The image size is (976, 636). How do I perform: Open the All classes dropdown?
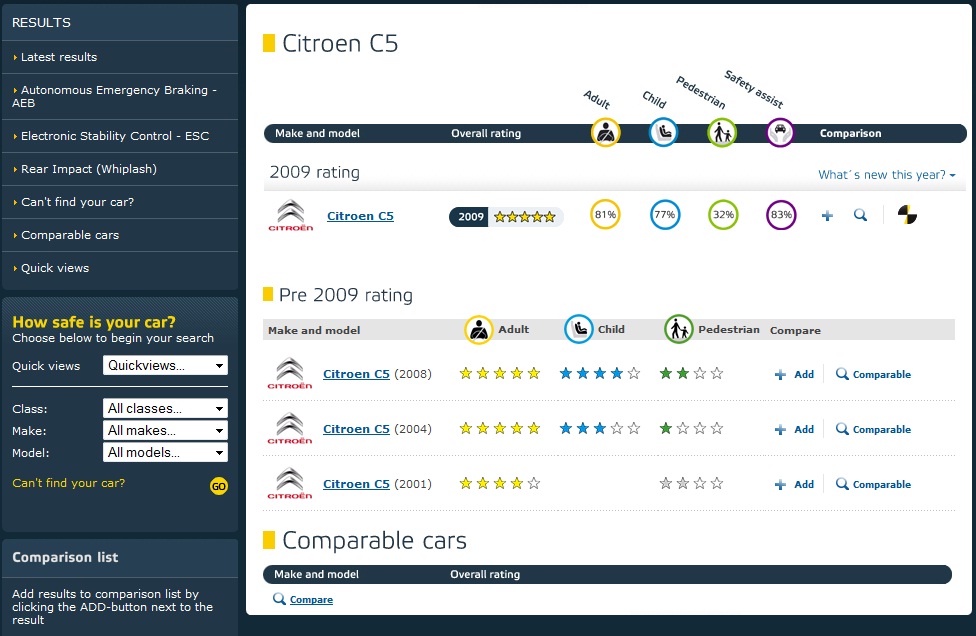(165, 408)
